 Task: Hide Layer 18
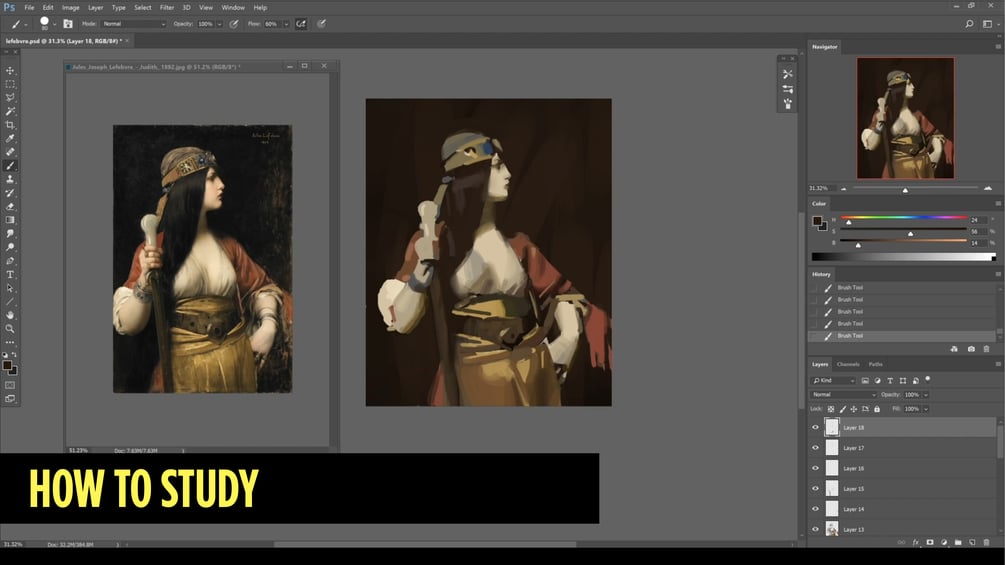coord(815,427)
